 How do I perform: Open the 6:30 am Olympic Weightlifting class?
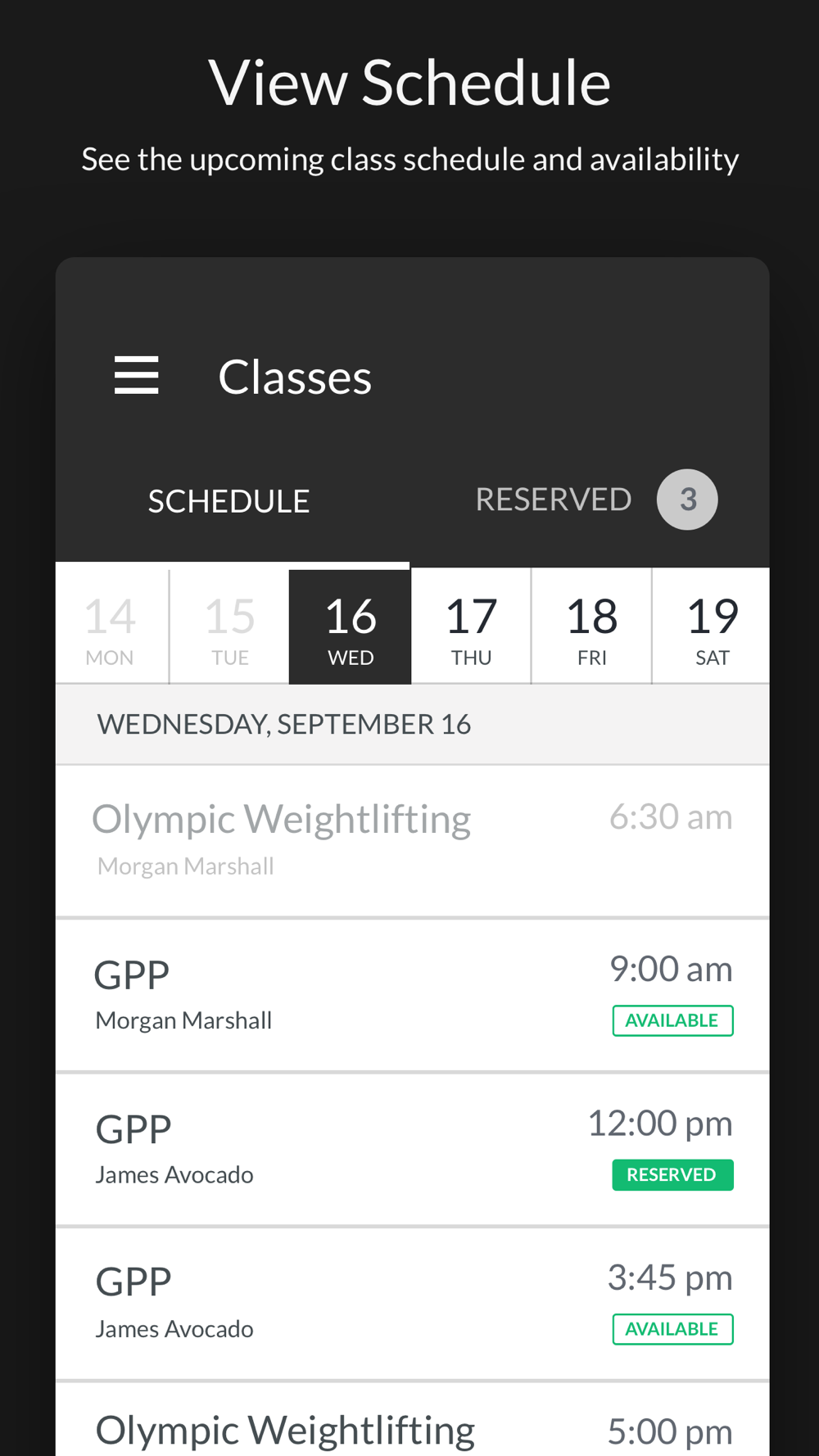pos(413,841)
